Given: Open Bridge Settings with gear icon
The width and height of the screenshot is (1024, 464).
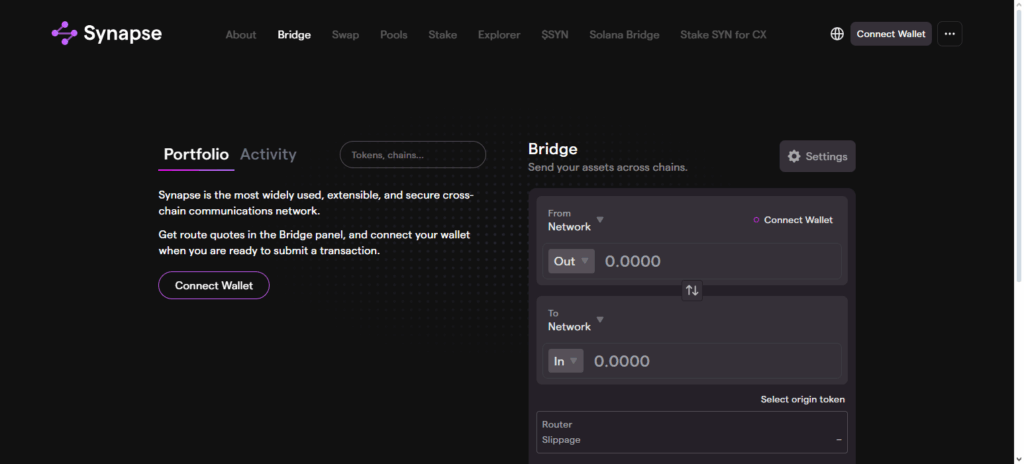Looking at the screenshot, I should (x=817, y=156).
